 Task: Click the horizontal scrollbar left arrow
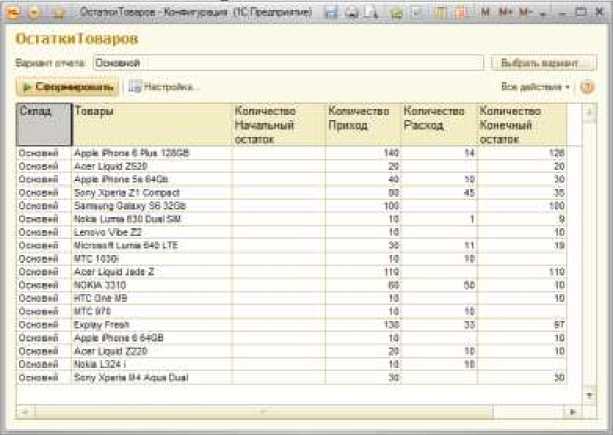tap(25, 412)
